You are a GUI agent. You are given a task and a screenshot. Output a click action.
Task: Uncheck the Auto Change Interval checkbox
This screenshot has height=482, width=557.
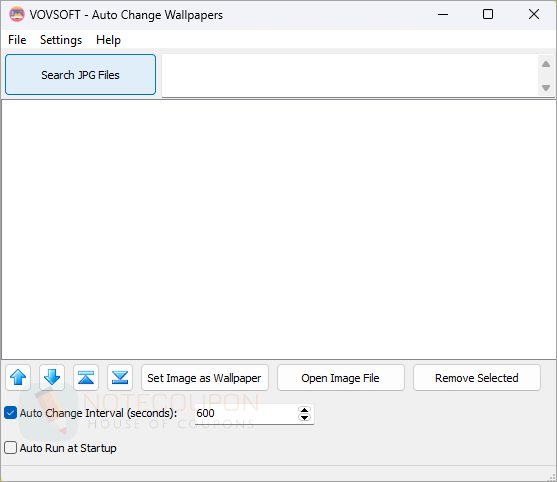pyautogui.click(x=10, y=413)
